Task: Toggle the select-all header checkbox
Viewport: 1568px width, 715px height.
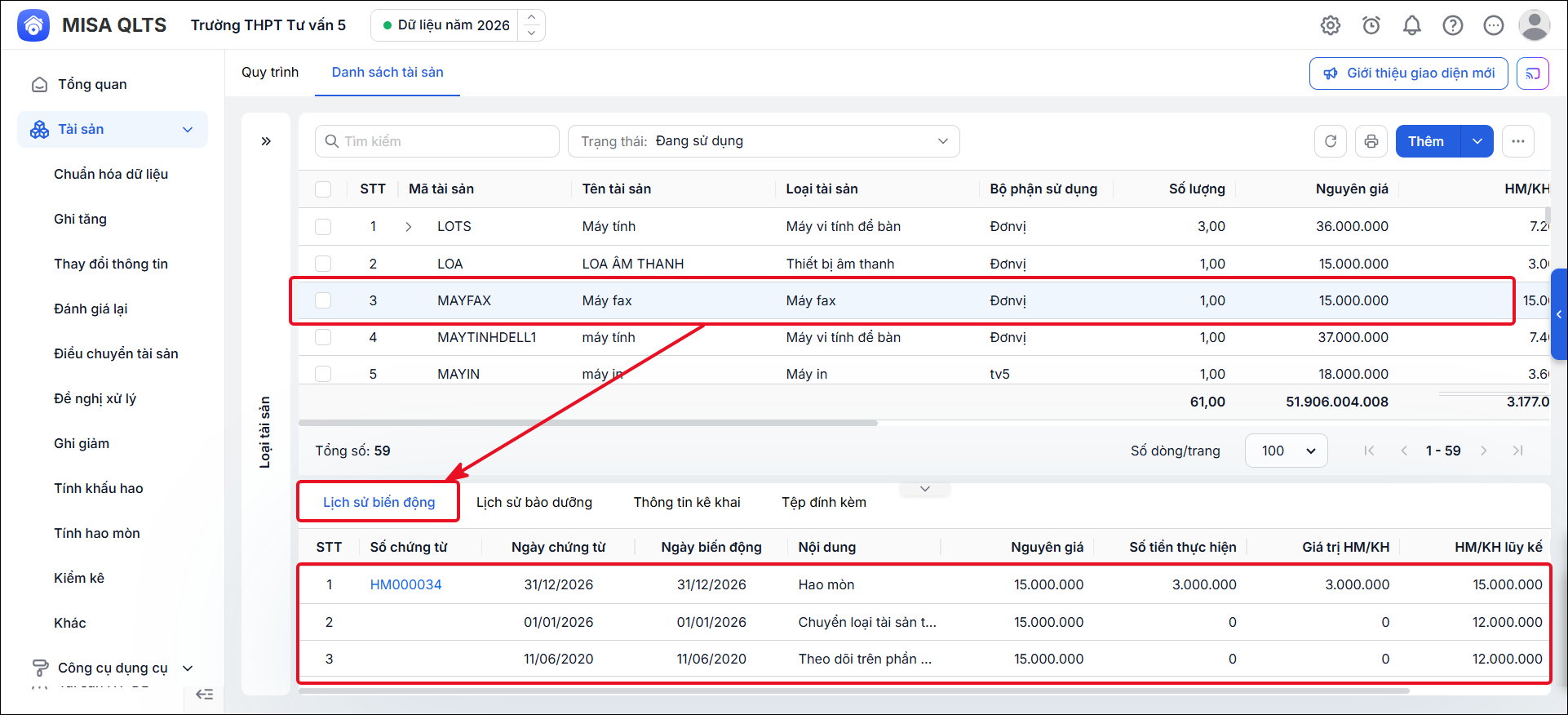Action: (x=323, y=189)
